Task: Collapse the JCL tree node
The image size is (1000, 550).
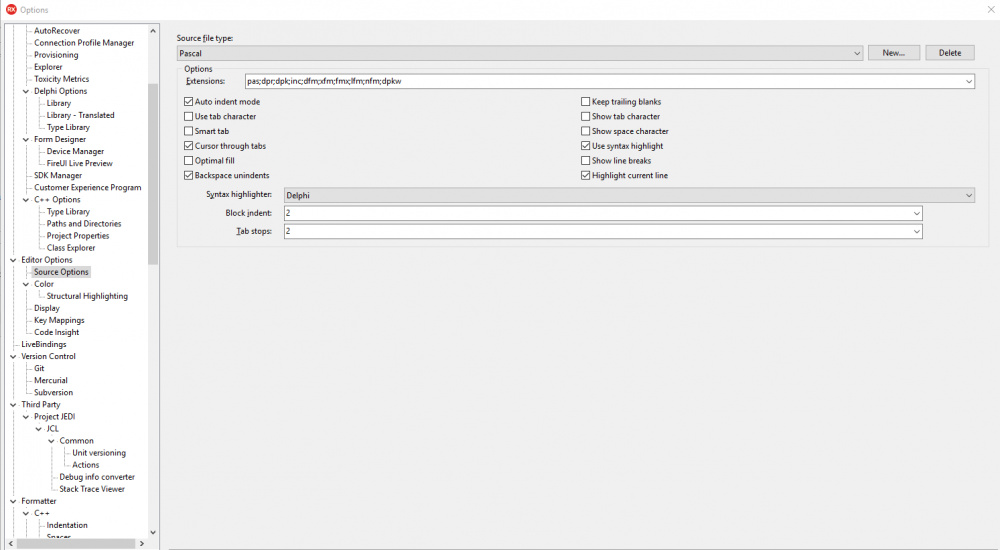Action: tap(39, 429)
